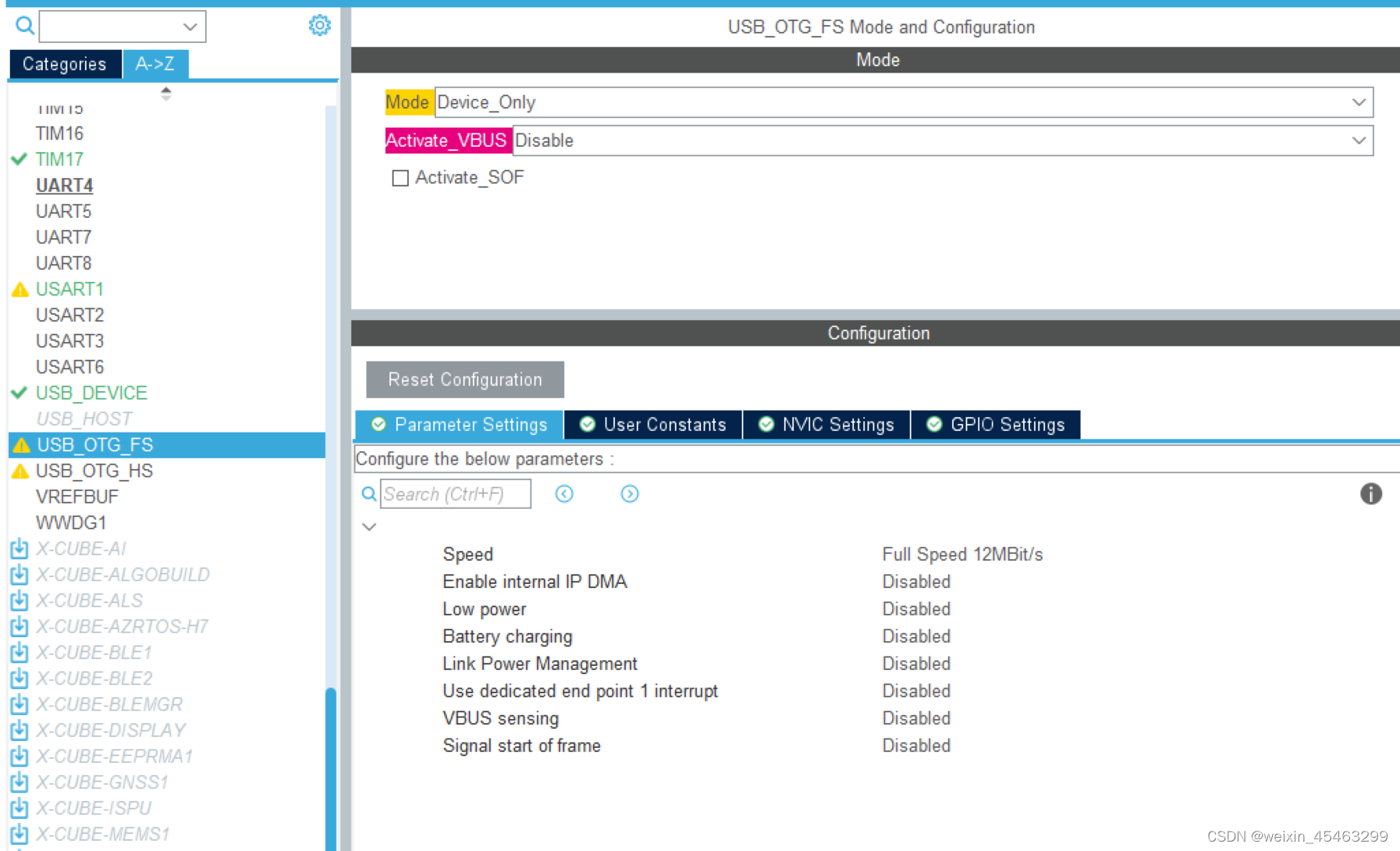1400x851 pixels.
Task: Click the previous-parameter arrow icon
Action: coord(564,493)
